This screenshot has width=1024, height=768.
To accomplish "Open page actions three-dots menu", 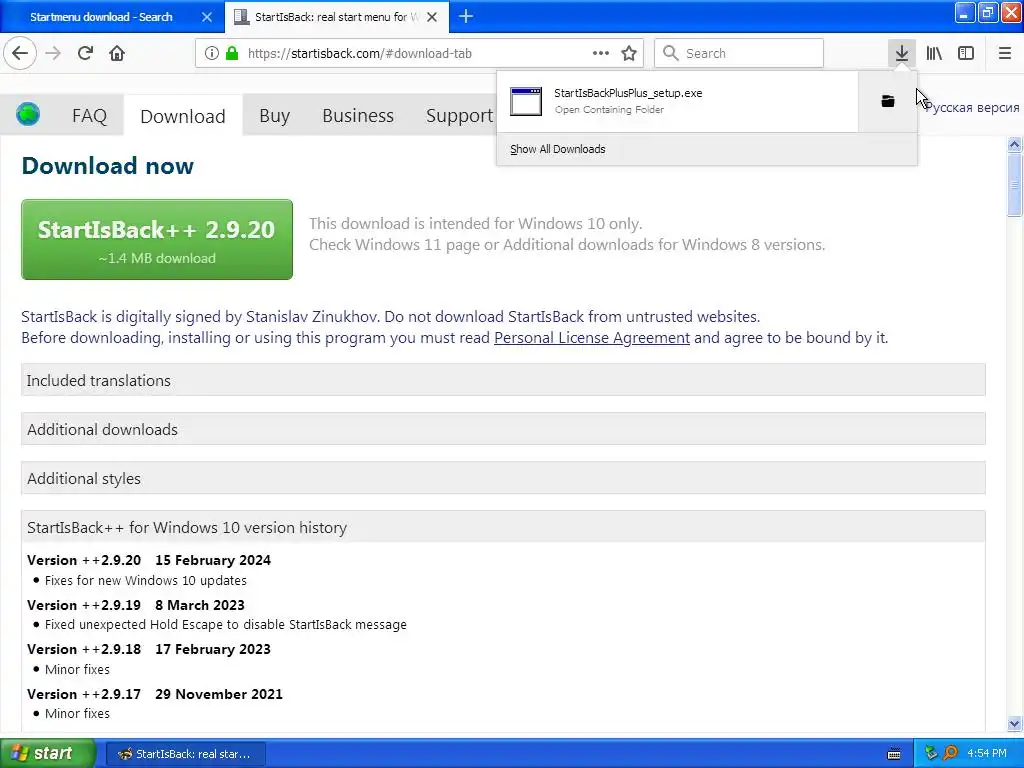I will tap(601, 53).
